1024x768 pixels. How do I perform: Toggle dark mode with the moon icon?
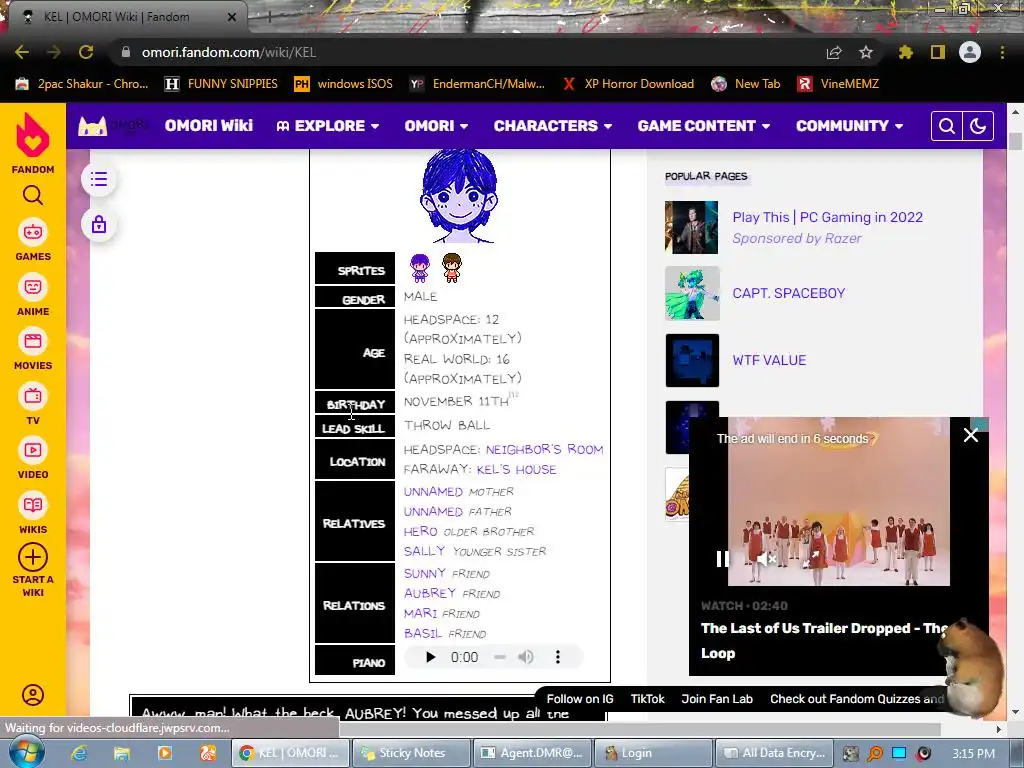(978, 126)
